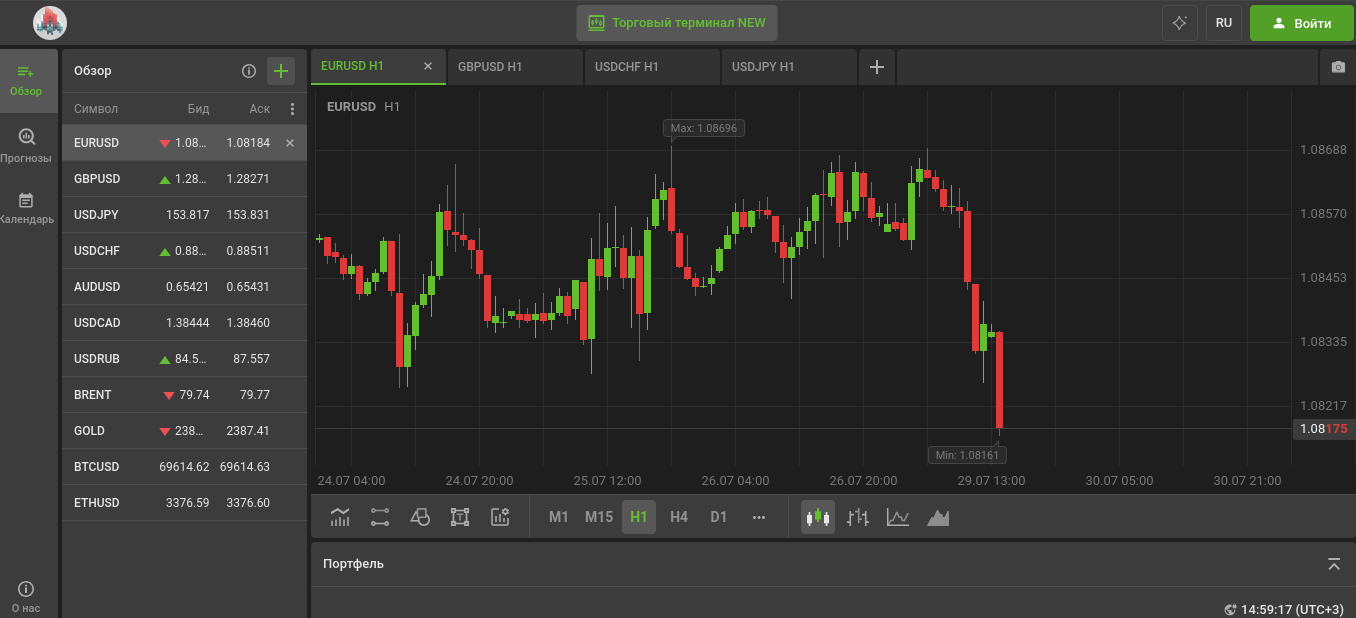Click the add symbol plus button in Overview

(281, 71)
